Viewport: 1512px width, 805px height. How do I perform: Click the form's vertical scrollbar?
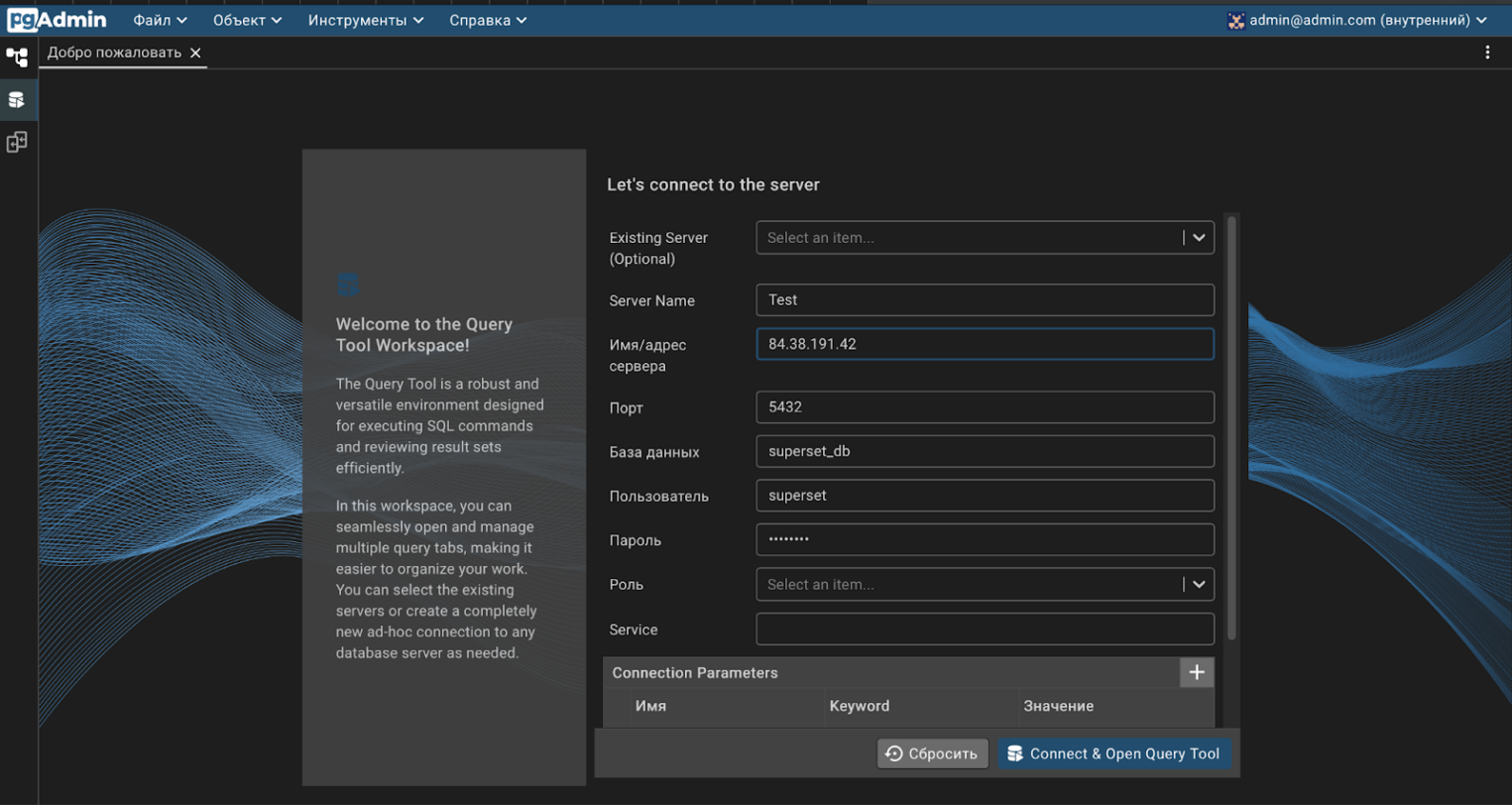pos(1231,426)
